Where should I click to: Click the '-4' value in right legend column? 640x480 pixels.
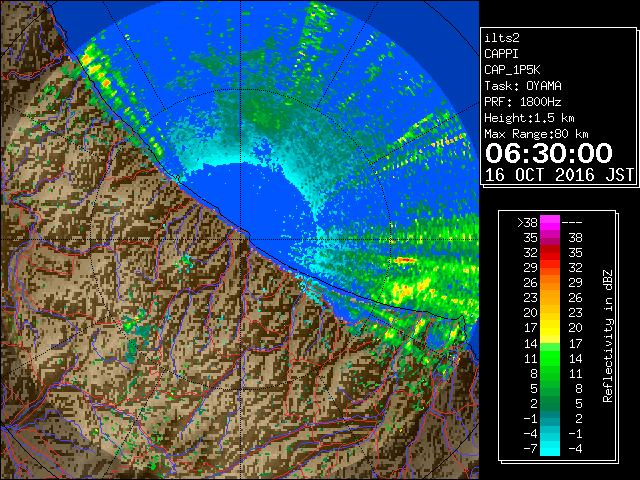575,448
